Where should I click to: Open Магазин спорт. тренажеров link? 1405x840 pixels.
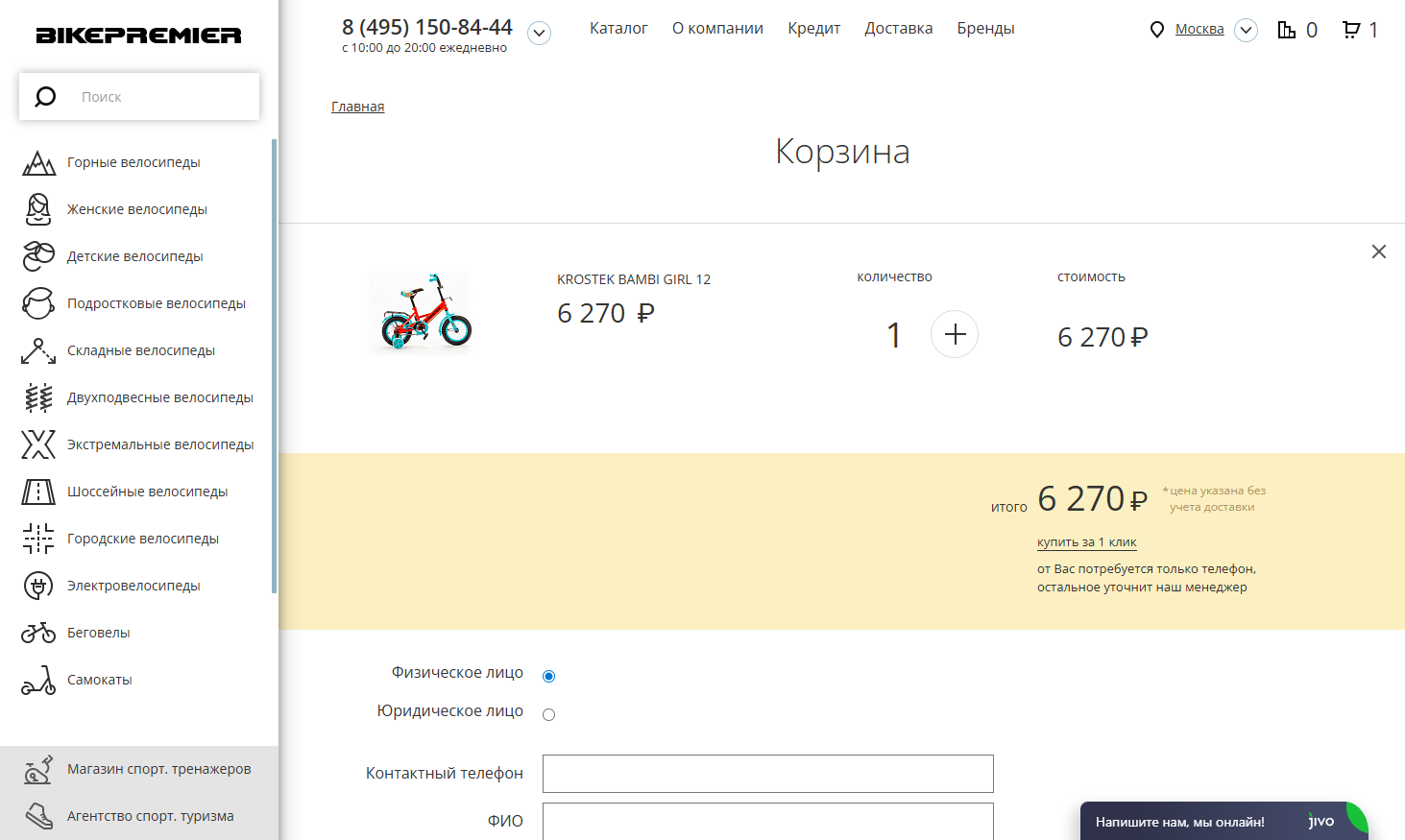point(159,769)
